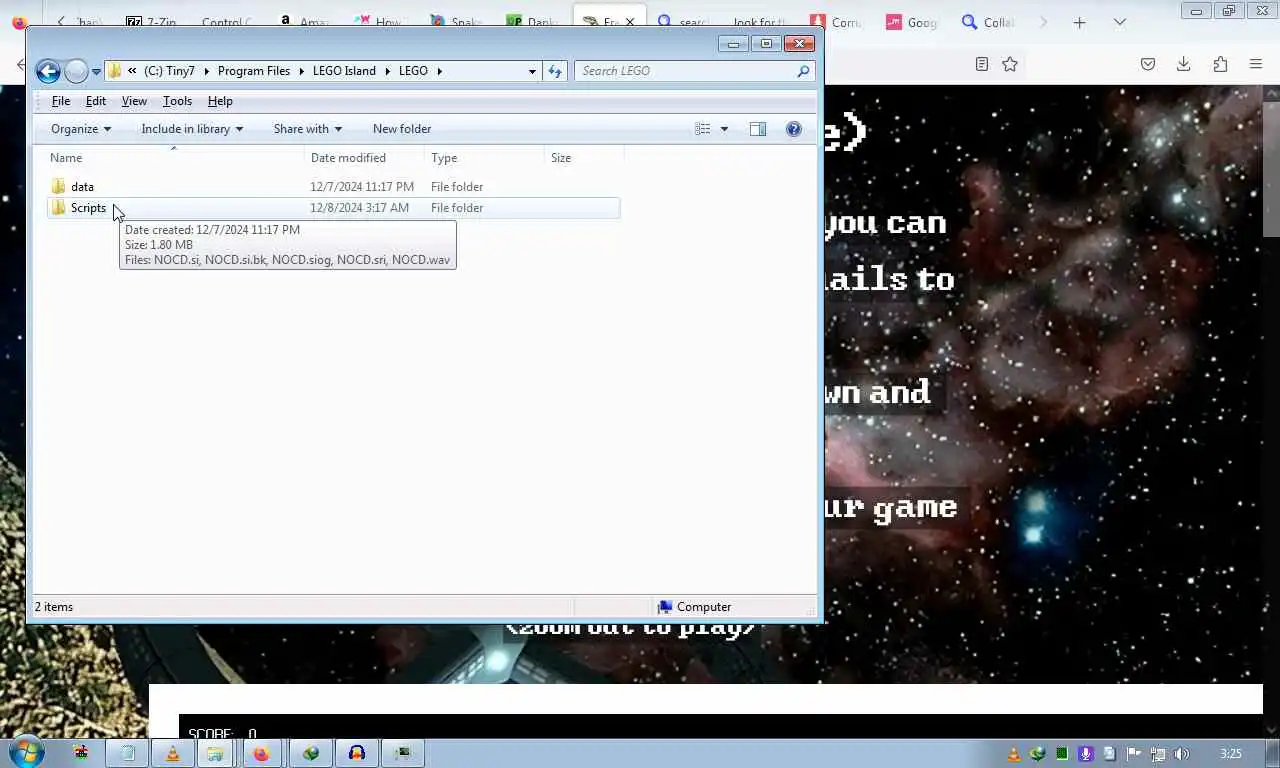Open the view options arrow (More options)
Viewport: 1280px width, 768px height.
point(724,129)
